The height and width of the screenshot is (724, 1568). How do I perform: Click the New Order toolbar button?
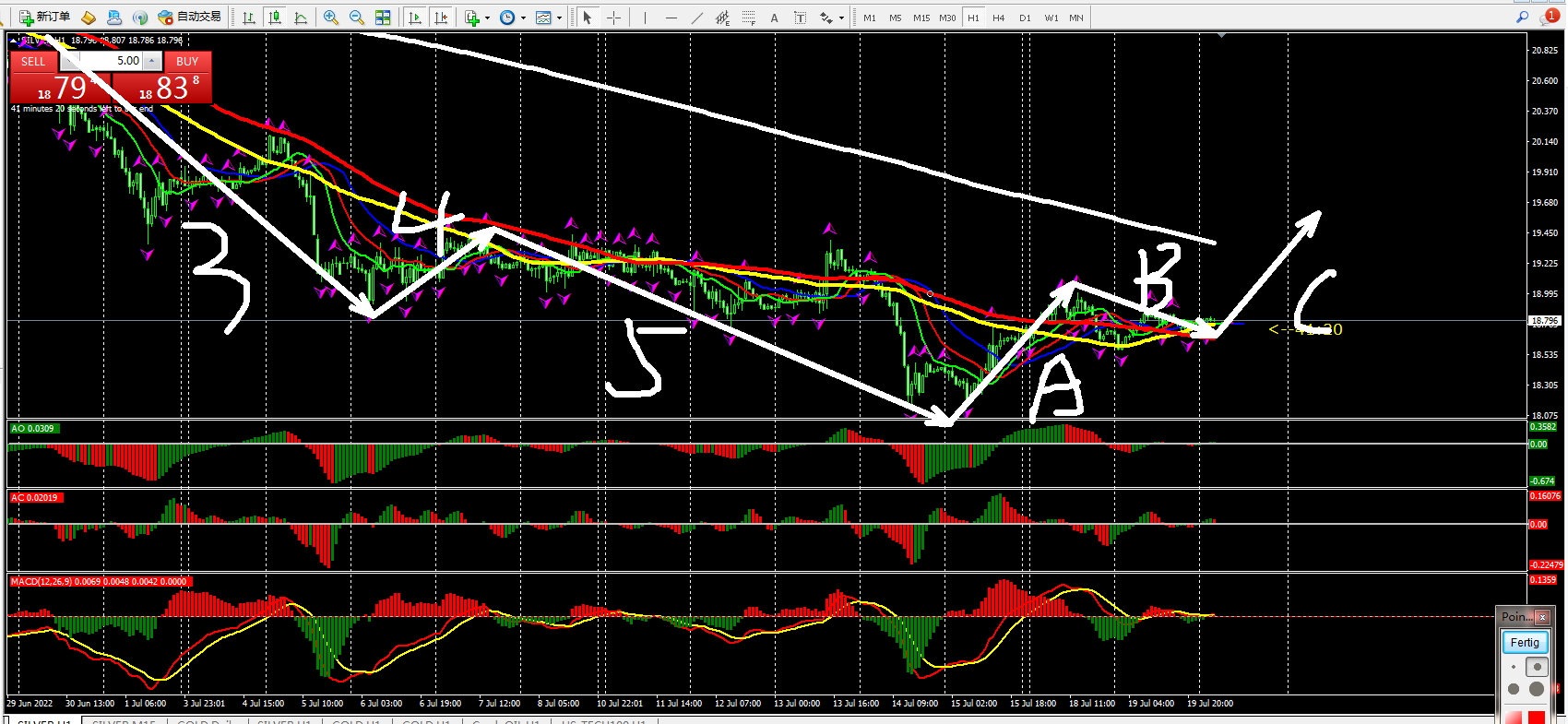tap(44, 17)
